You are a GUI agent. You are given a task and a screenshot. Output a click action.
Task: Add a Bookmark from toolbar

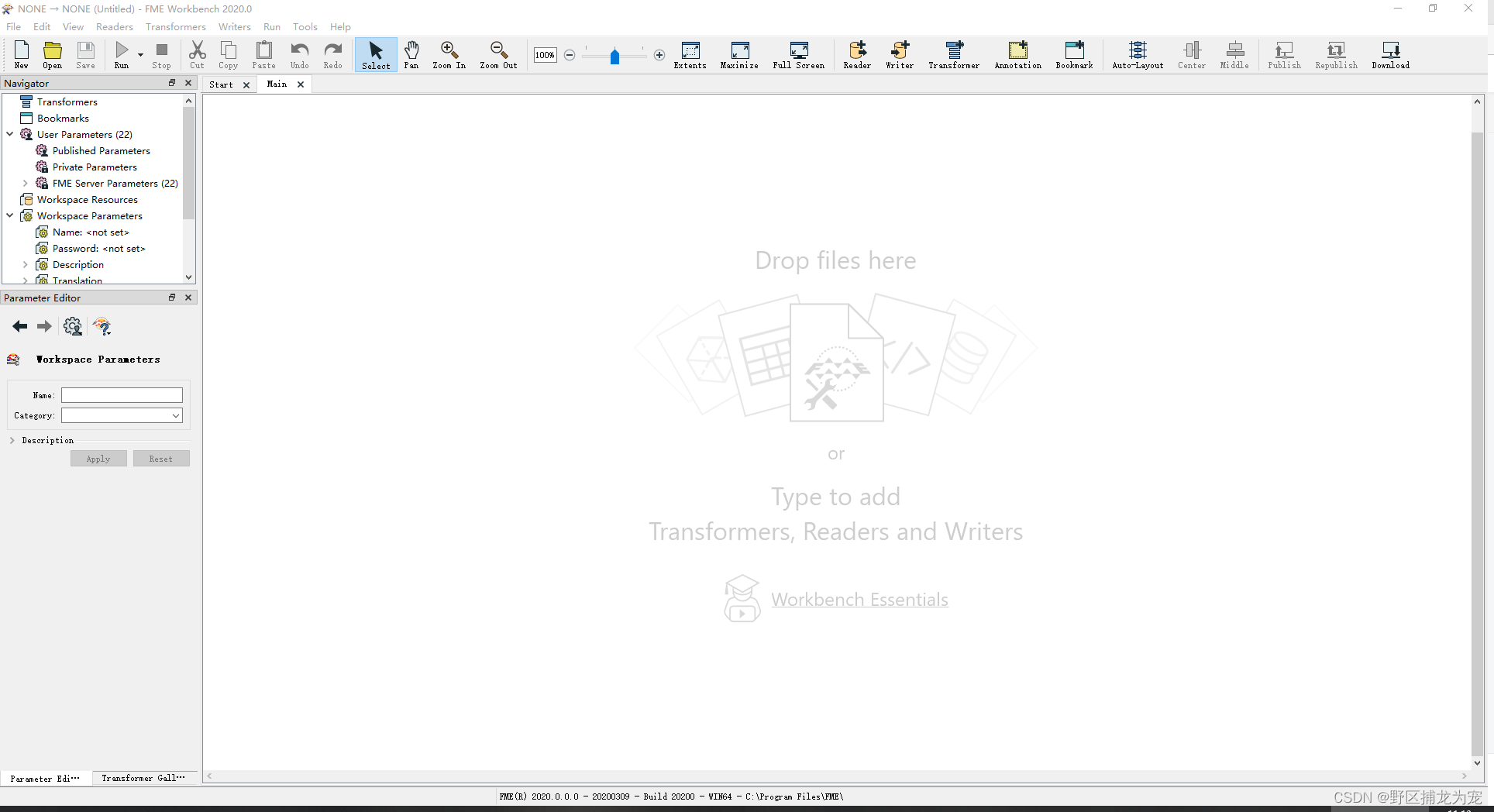tap(1075, 55)
